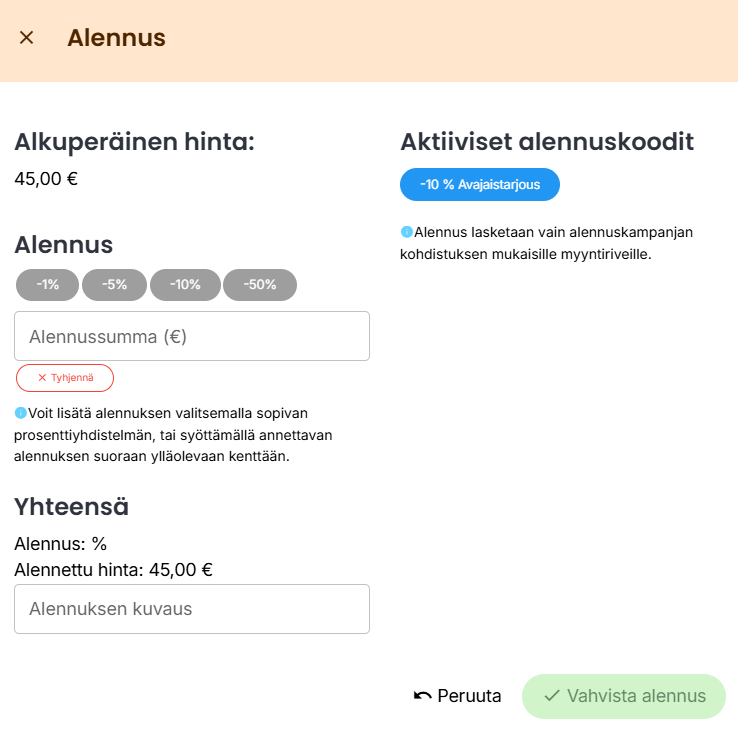Choose the -50% discount chip

(x=260, y=285)
